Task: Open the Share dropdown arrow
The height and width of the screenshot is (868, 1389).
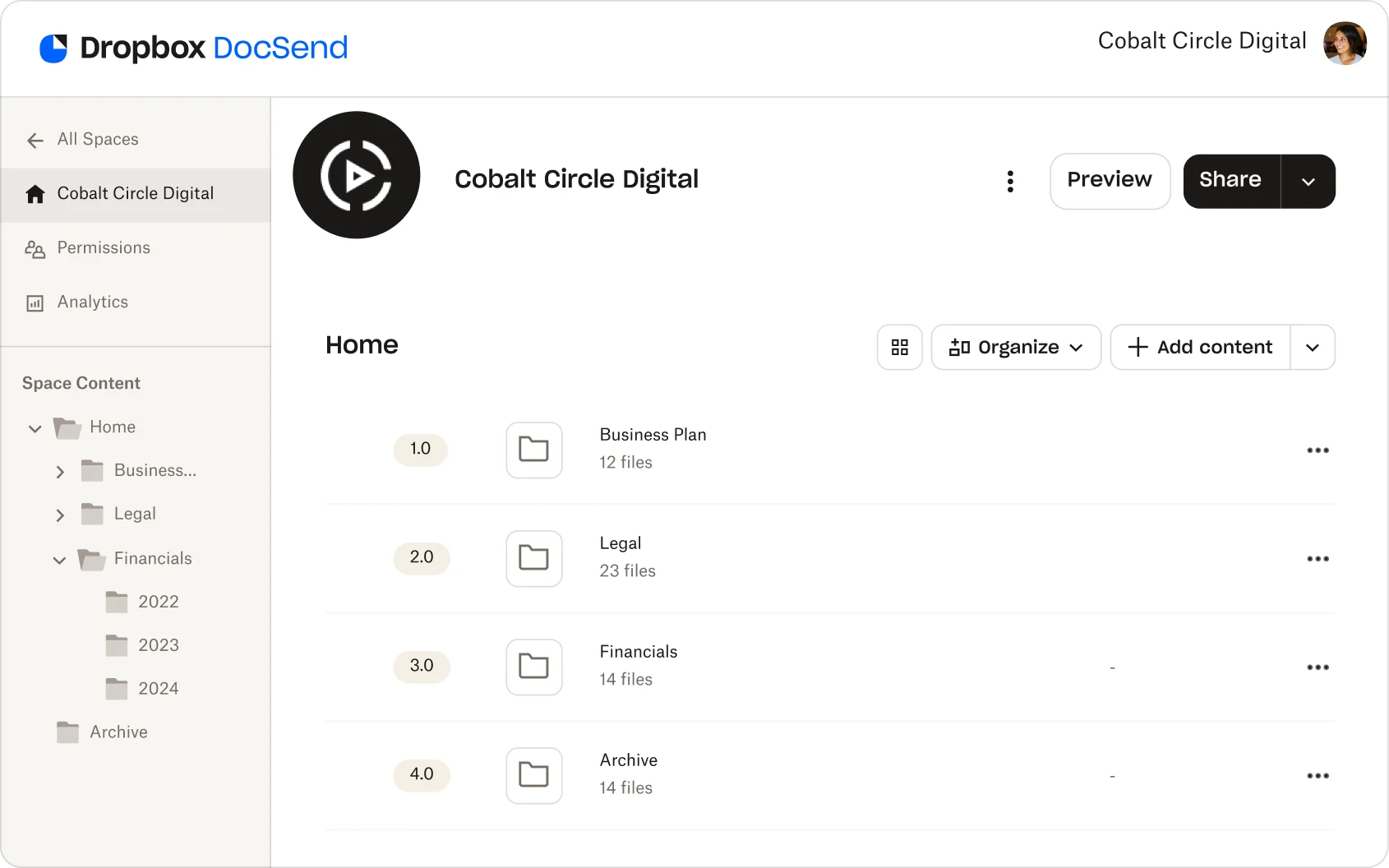Action: pos(1308,182)
